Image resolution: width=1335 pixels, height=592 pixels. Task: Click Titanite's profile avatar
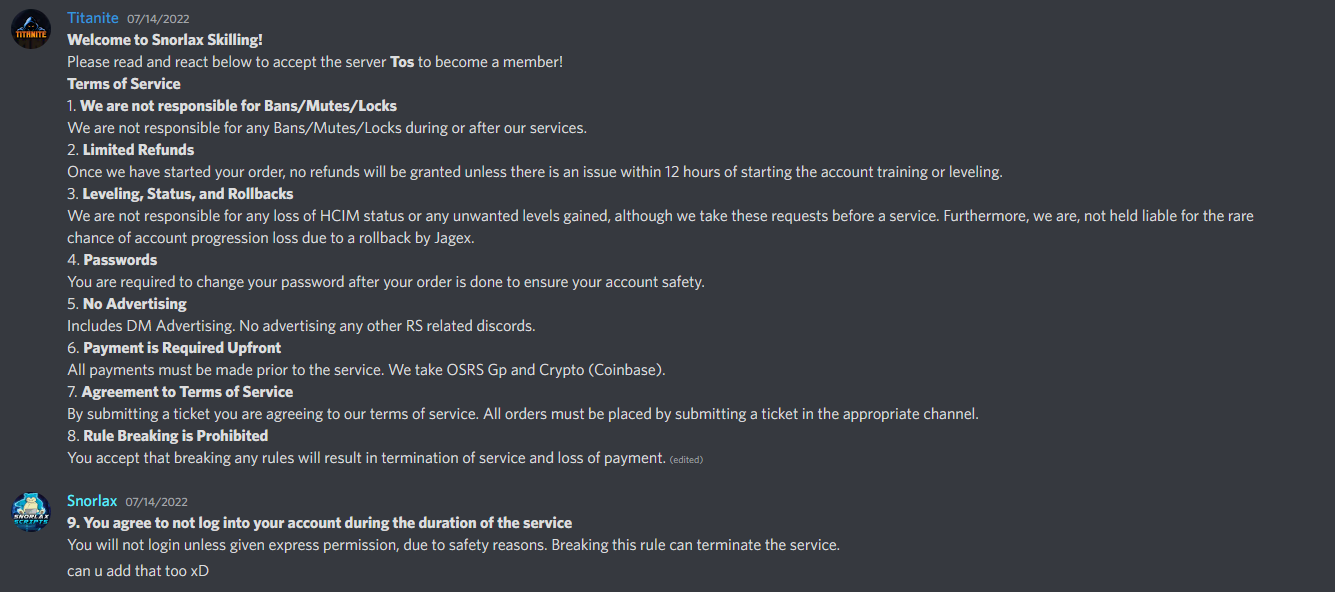[31, 29]
